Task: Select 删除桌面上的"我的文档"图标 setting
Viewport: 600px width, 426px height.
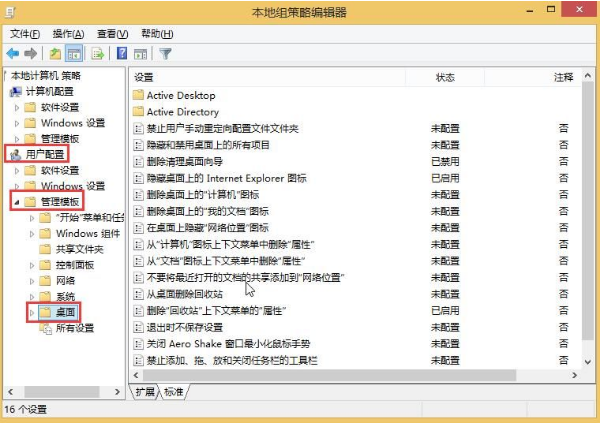Action: coord(208,211)
